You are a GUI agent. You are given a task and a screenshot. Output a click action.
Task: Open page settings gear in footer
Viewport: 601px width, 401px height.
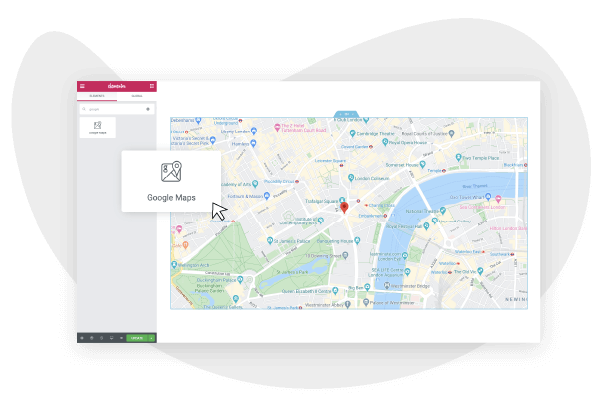tap(82, 338)
